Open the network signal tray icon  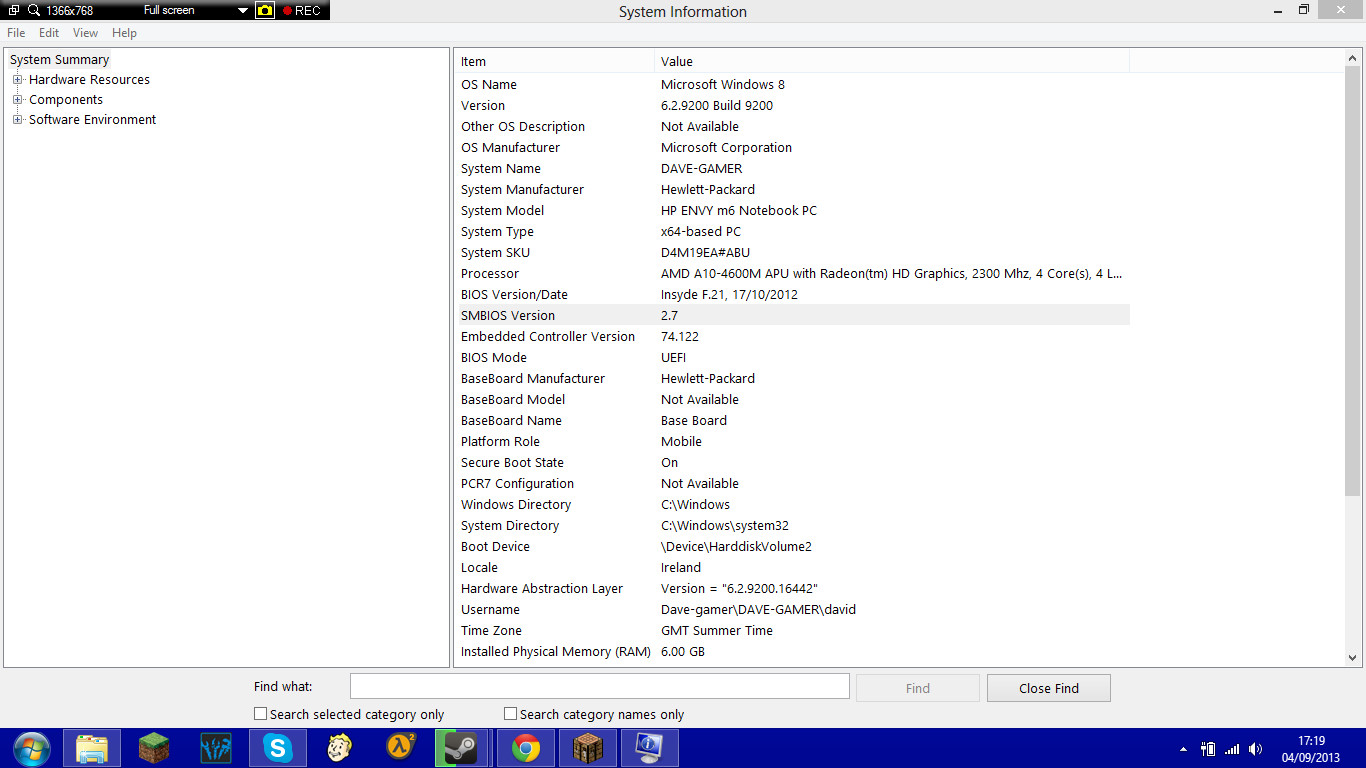click(x=1232, y=749)
